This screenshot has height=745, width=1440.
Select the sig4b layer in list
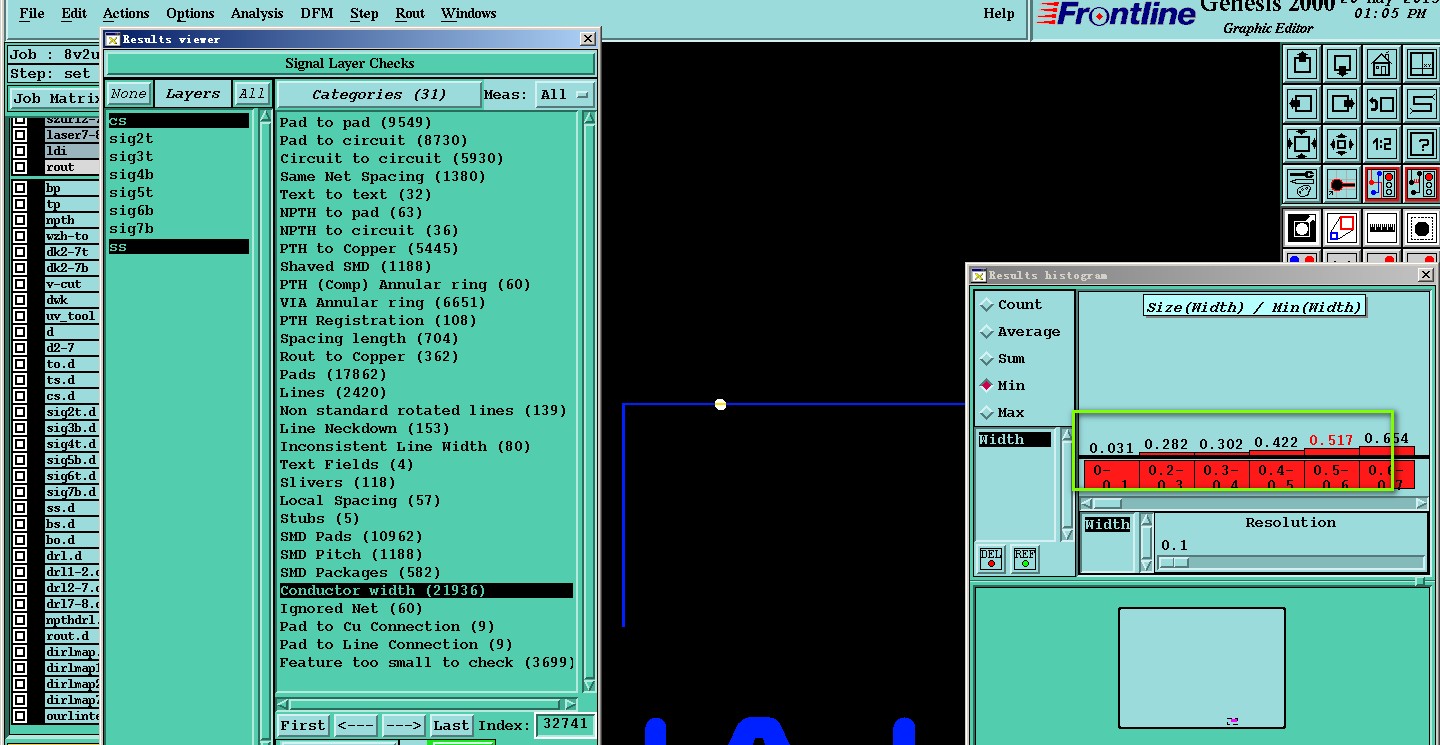click(x=178, y=175)
